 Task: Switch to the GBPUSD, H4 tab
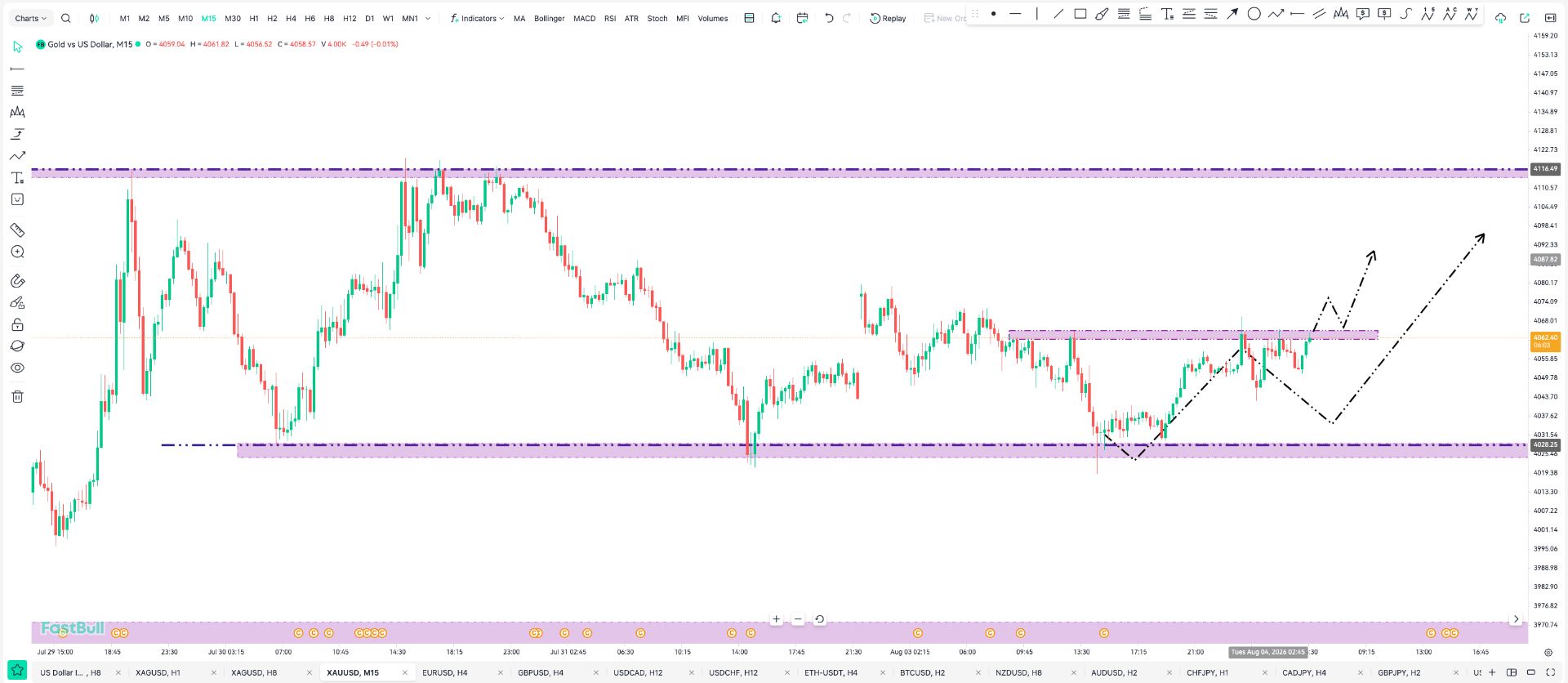click(541, 672)
